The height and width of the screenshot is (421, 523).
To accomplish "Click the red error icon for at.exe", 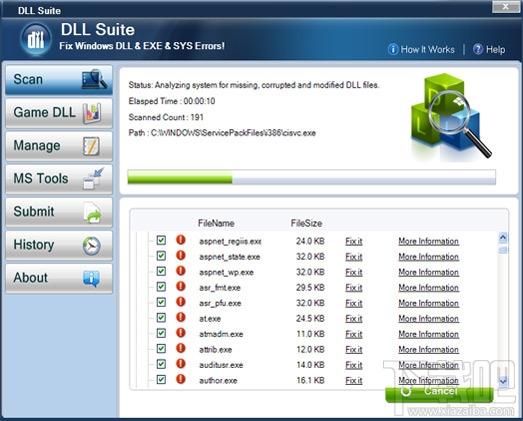I will click(x=181, y=317).
